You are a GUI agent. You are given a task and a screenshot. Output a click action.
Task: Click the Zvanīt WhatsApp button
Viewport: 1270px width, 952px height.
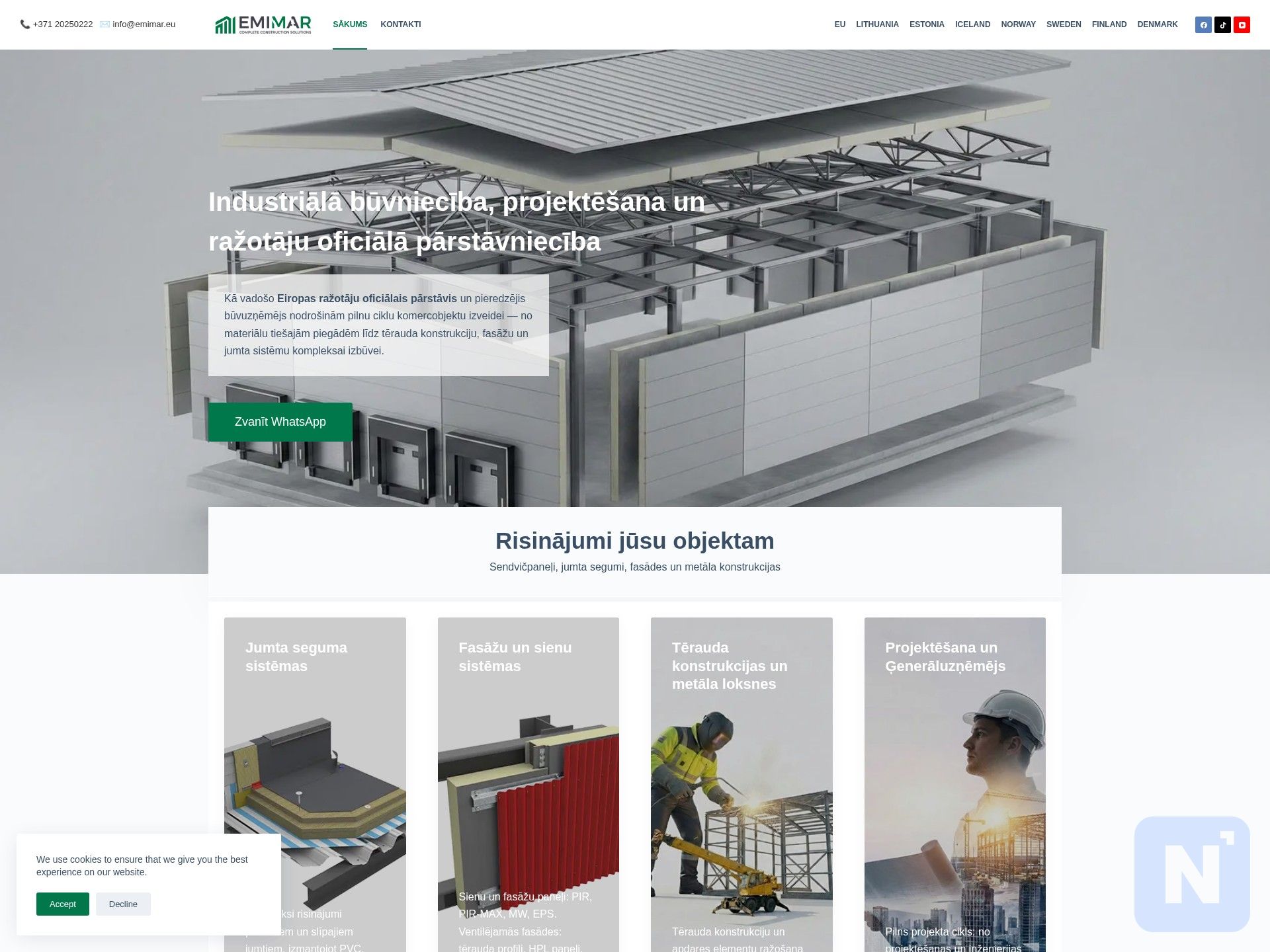click(280, 422)
